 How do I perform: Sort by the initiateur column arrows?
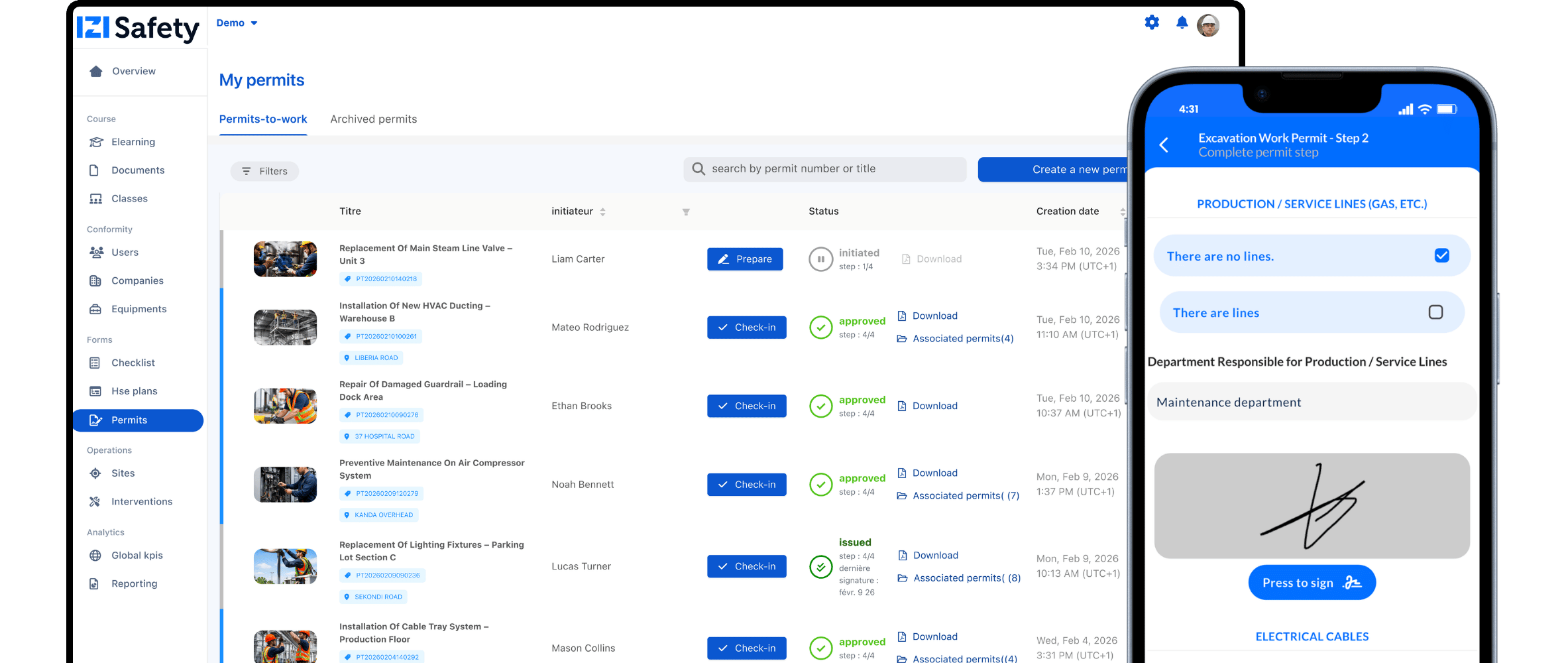[x=602, y=211]
